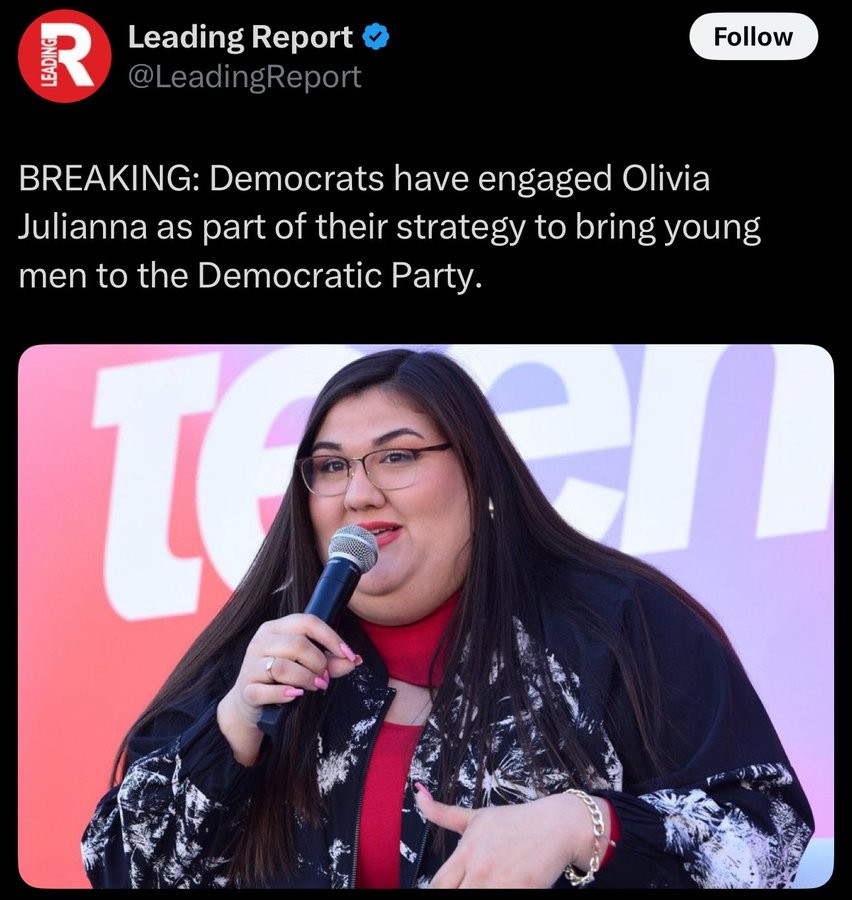Select the word "BREAKING:" in the post
The image size is (852, 900).
[109, 179]
